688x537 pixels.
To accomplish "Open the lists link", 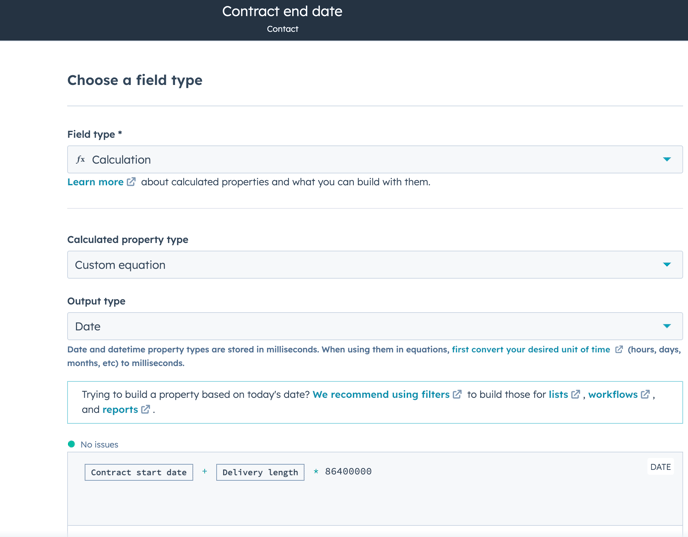I will 558,394.
